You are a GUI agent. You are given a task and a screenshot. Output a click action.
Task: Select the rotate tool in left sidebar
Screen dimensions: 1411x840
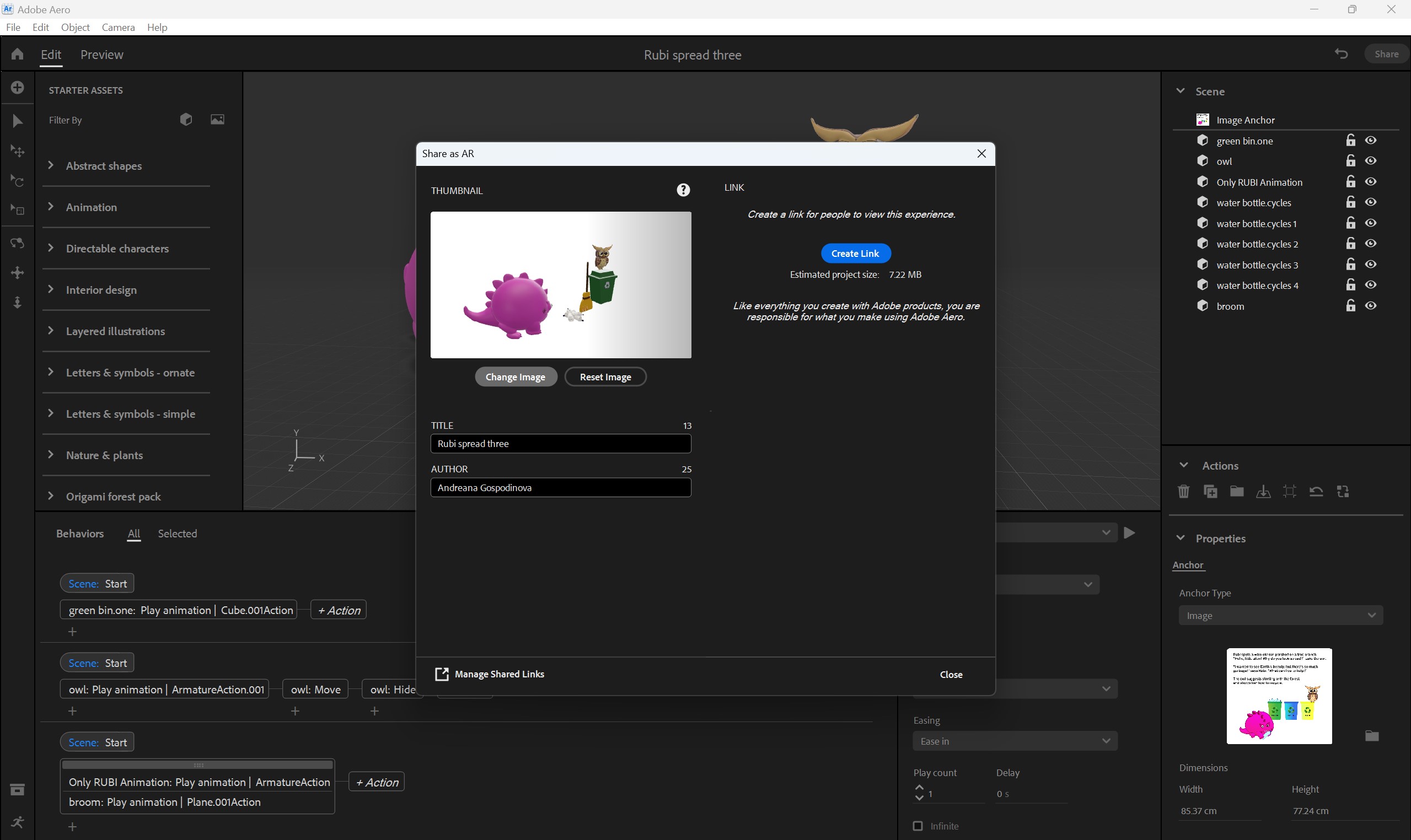[x=18, y=181]
